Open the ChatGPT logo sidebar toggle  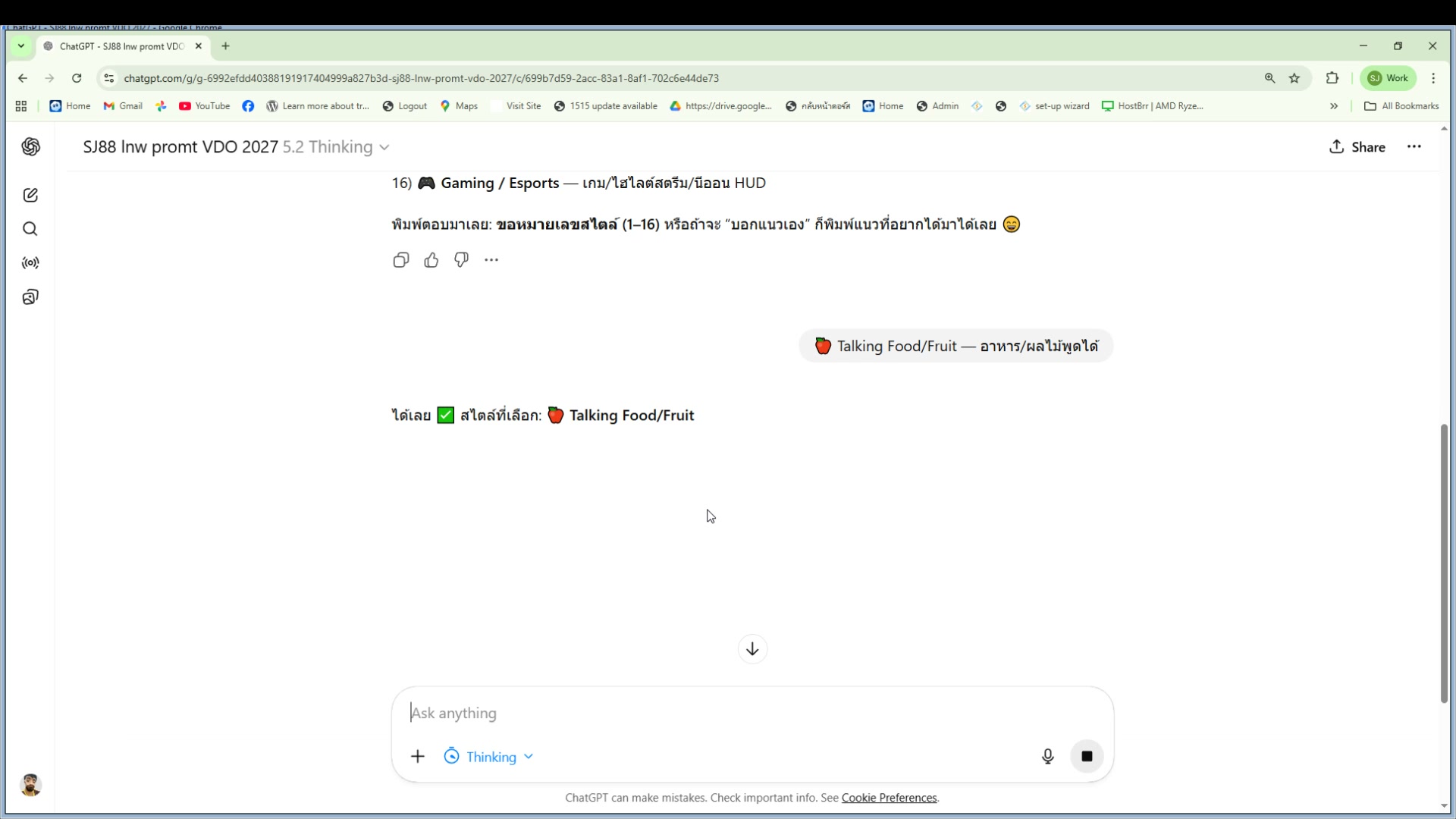[x=30, y=146]
